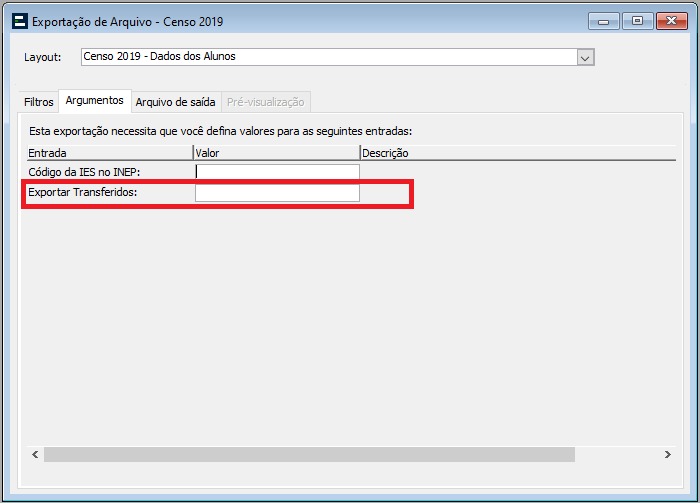Maximize the Exportação de Arquivo window
The height and width of the screenshot is (503, 700).
point(637,20)
